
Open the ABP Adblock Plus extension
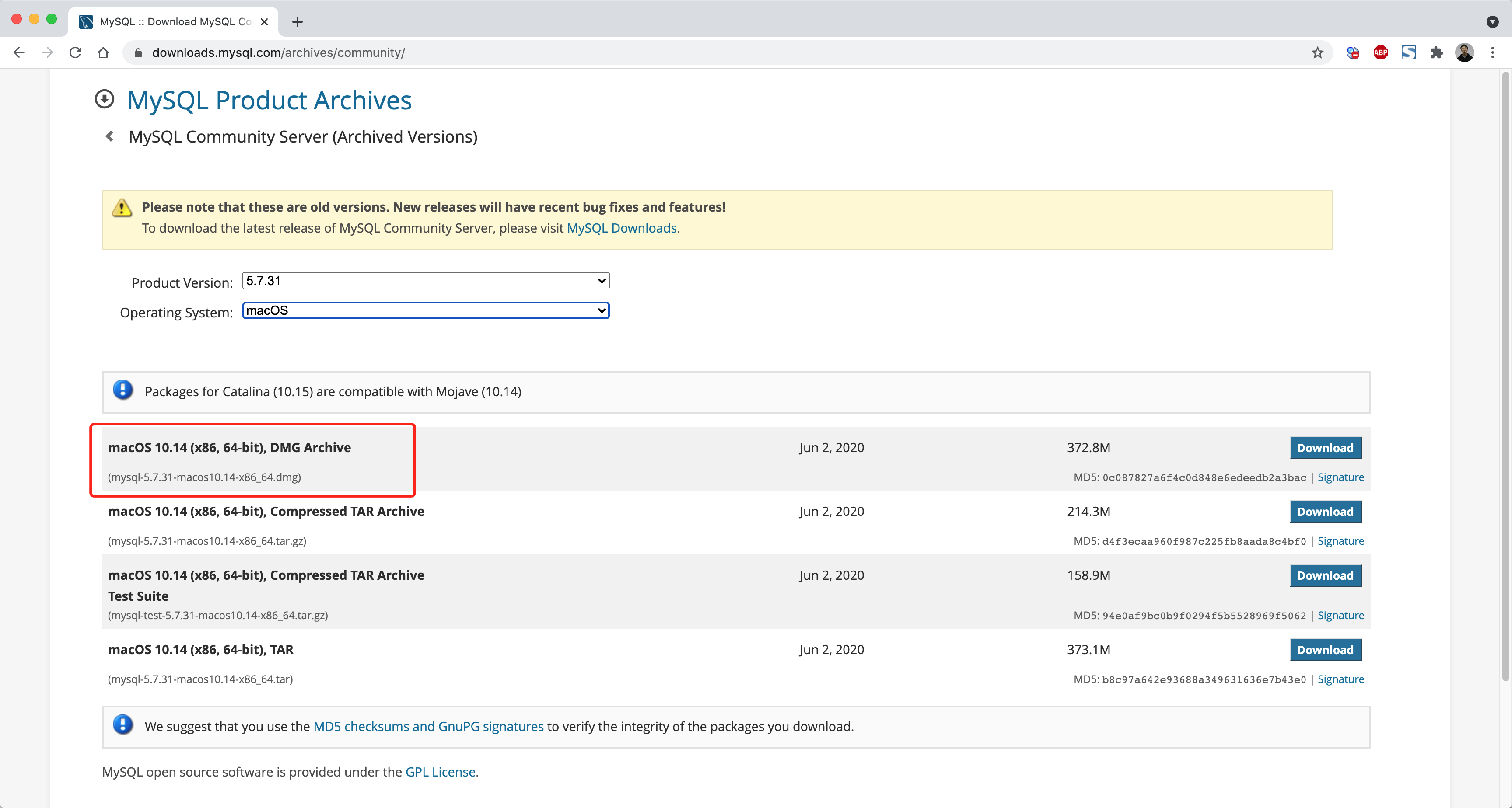(1380, 53)
